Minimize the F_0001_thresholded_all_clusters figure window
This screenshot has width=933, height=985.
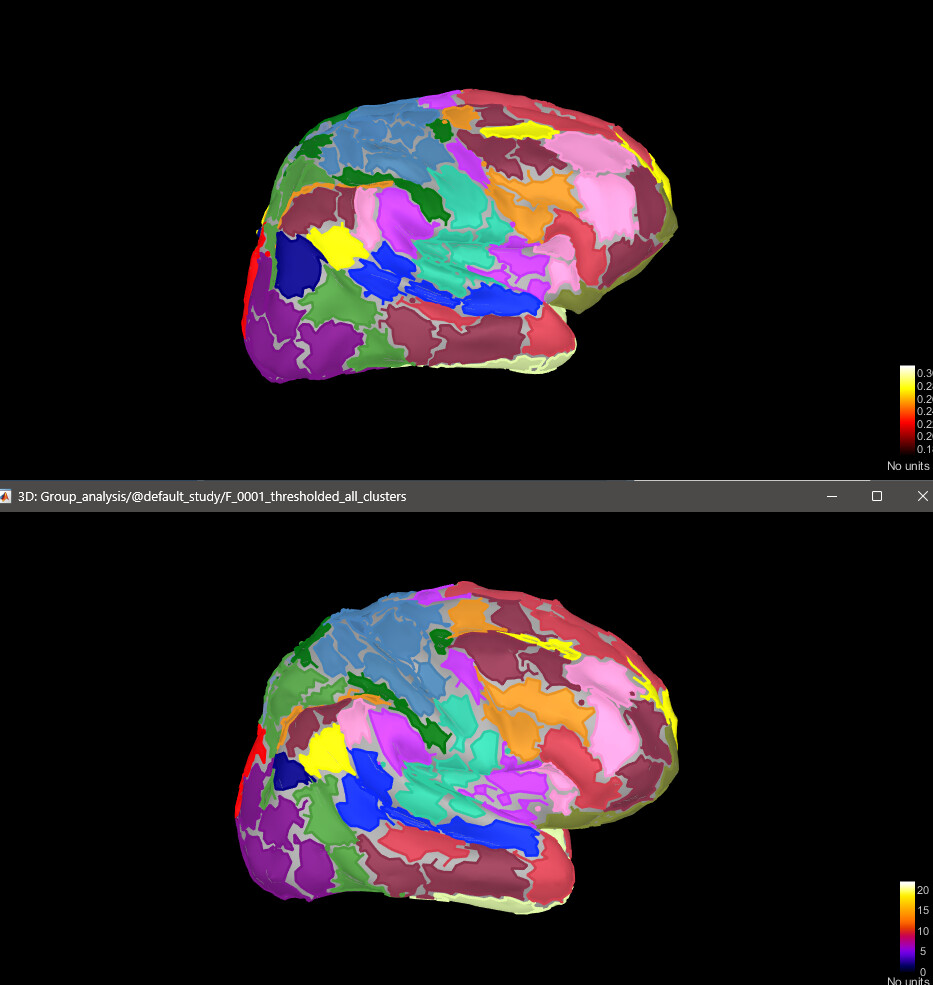831,496
